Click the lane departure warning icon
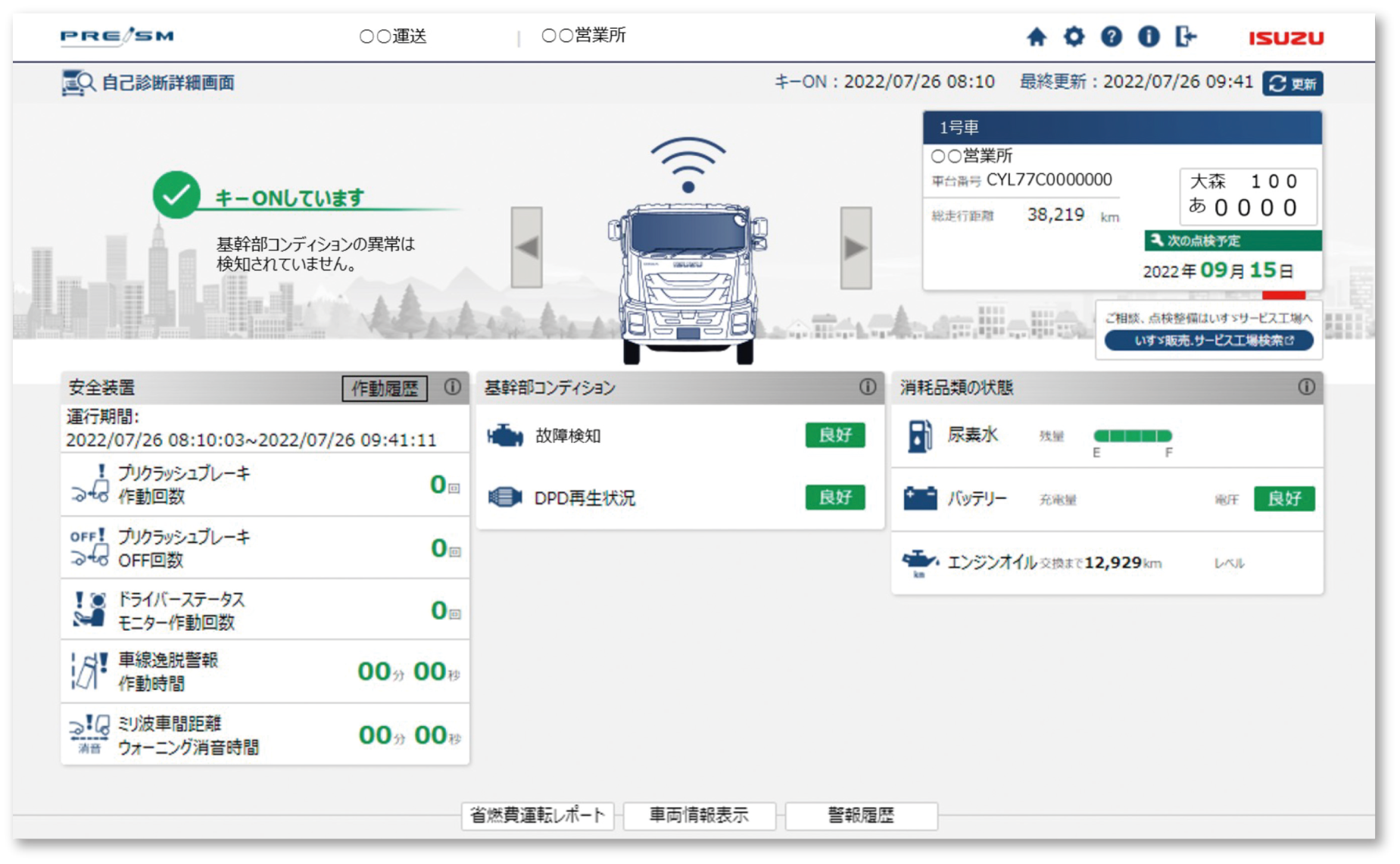 [x=89, y=671]
